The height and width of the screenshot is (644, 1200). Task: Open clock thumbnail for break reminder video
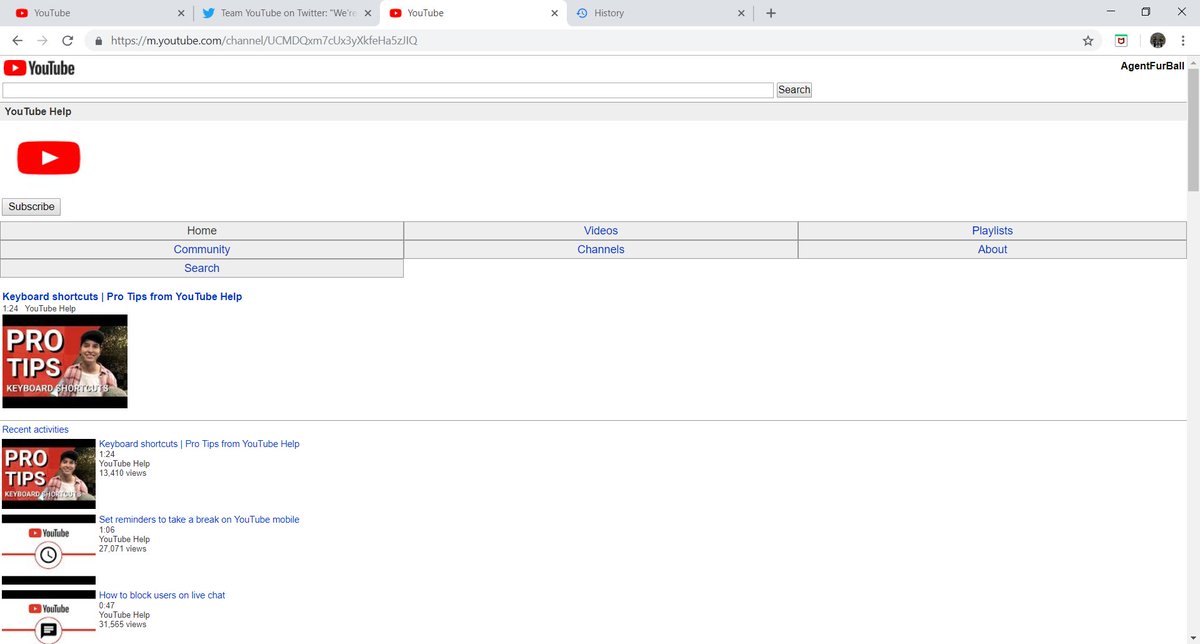pos(49,550)
